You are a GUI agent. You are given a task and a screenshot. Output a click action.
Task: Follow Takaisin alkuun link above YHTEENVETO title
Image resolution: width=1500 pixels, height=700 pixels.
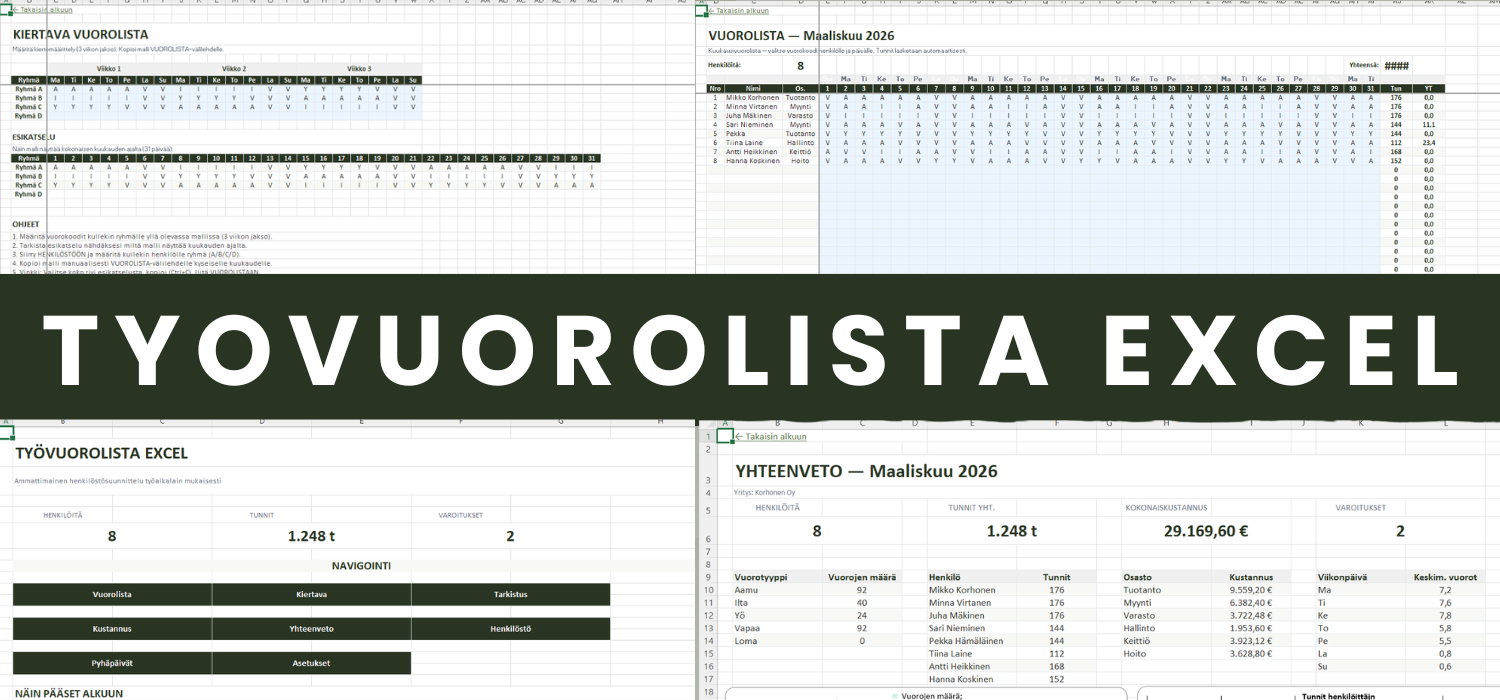(770, 437)
